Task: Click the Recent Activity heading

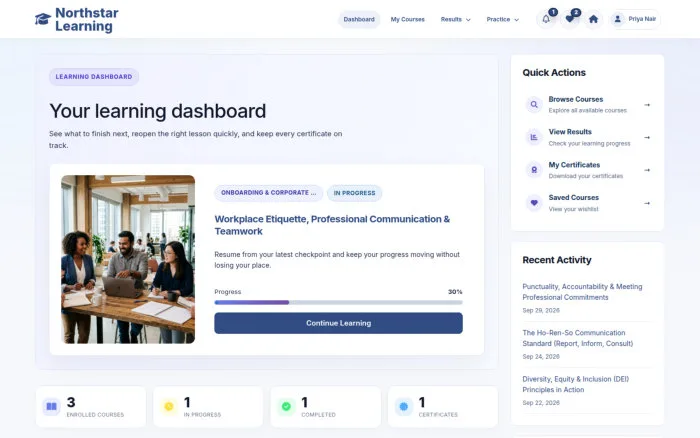Action: click(557, 260)
